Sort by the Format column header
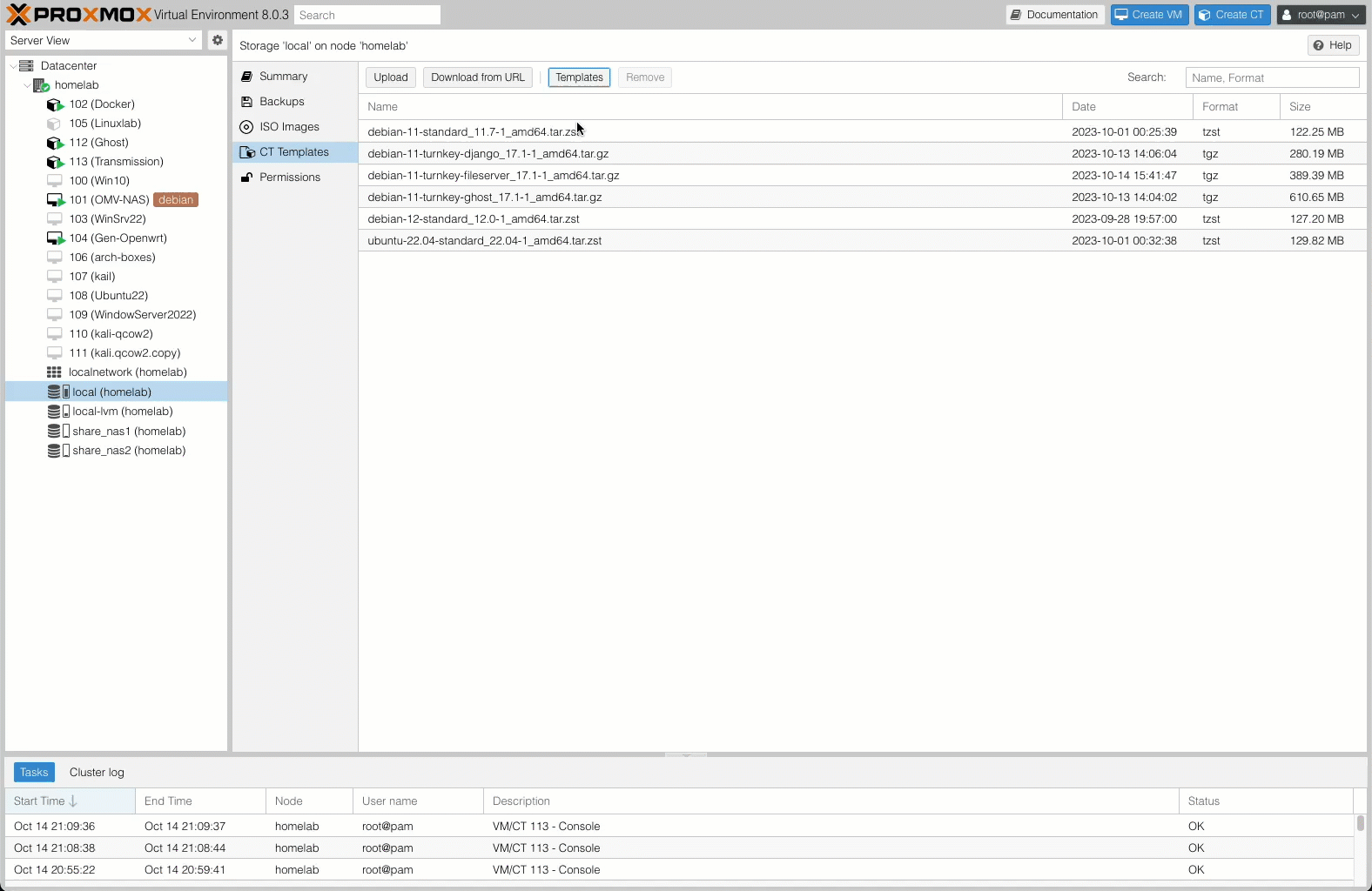1372x891 pixels. 1236,107
